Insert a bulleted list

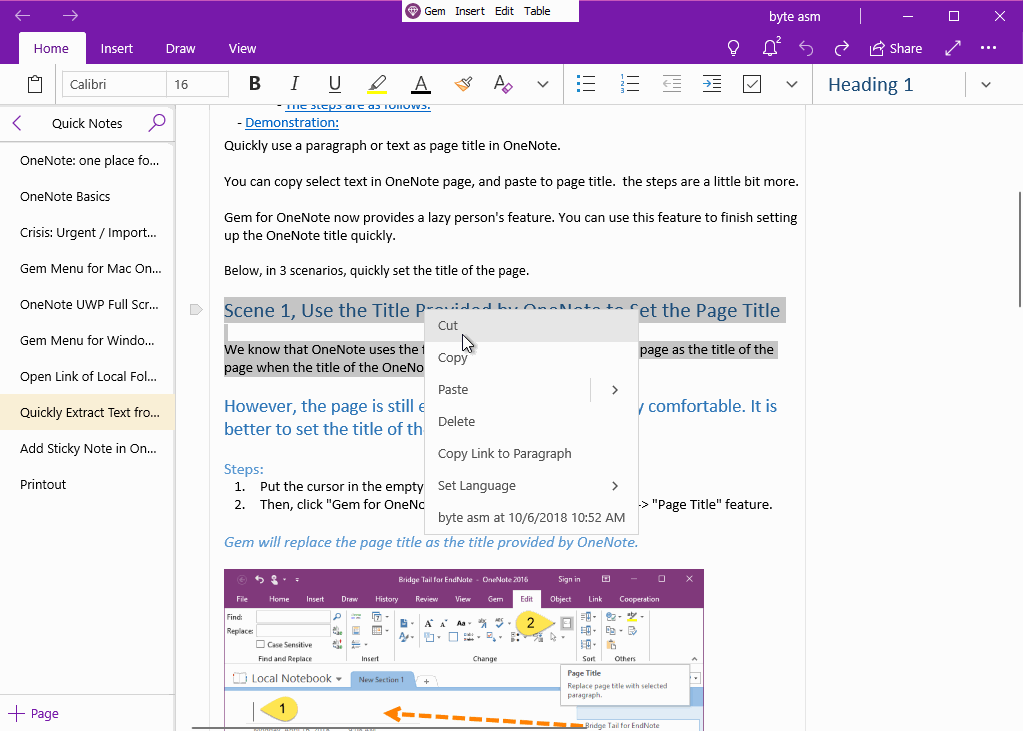click(586, 84)
